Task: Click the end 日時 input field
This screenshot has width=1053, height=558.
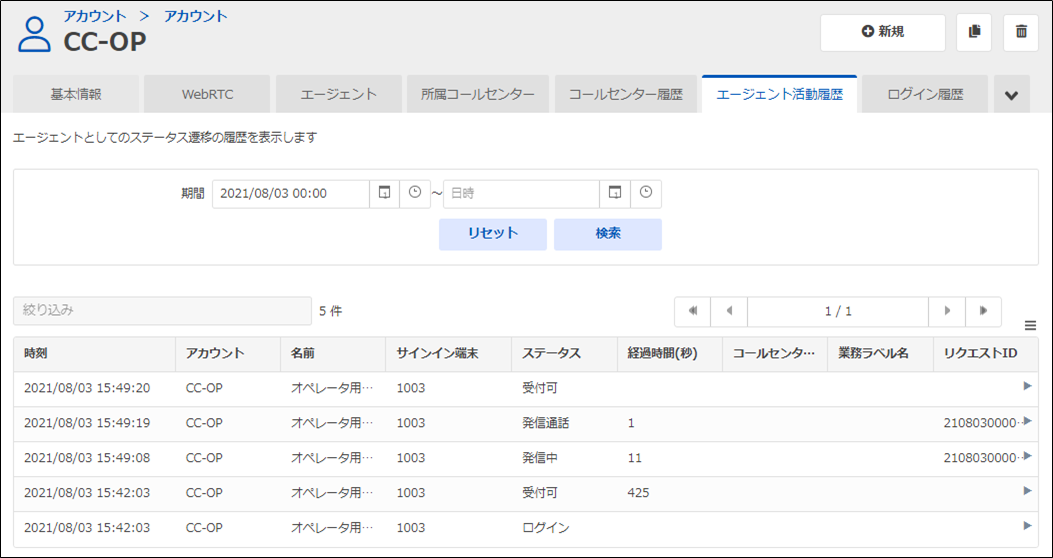Action: pyautogui.click(x=521, y=194)
